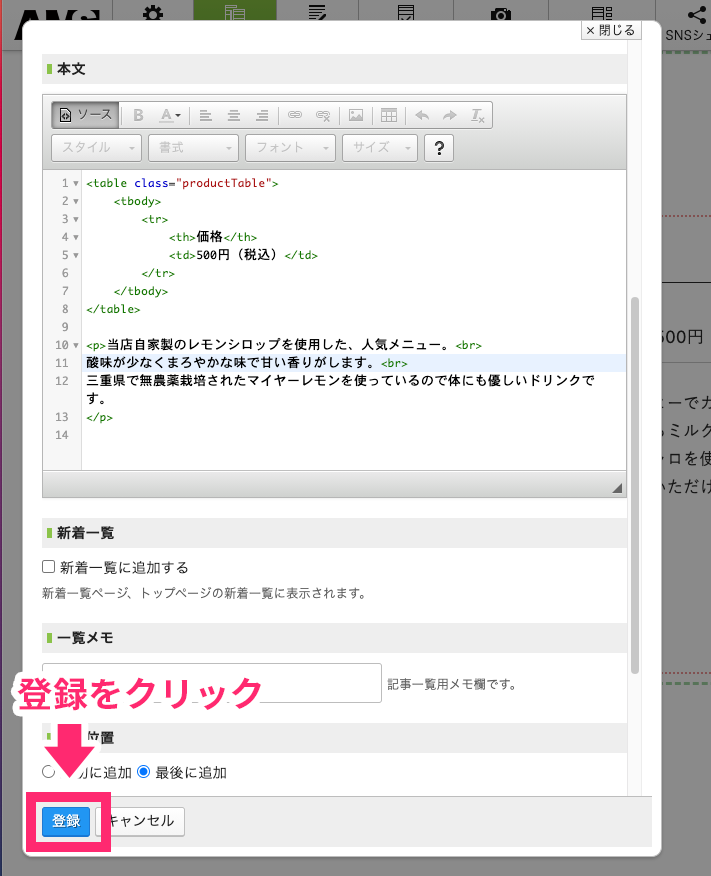
Task: Toggle the ソース source view button
Action: pos(85,115)
